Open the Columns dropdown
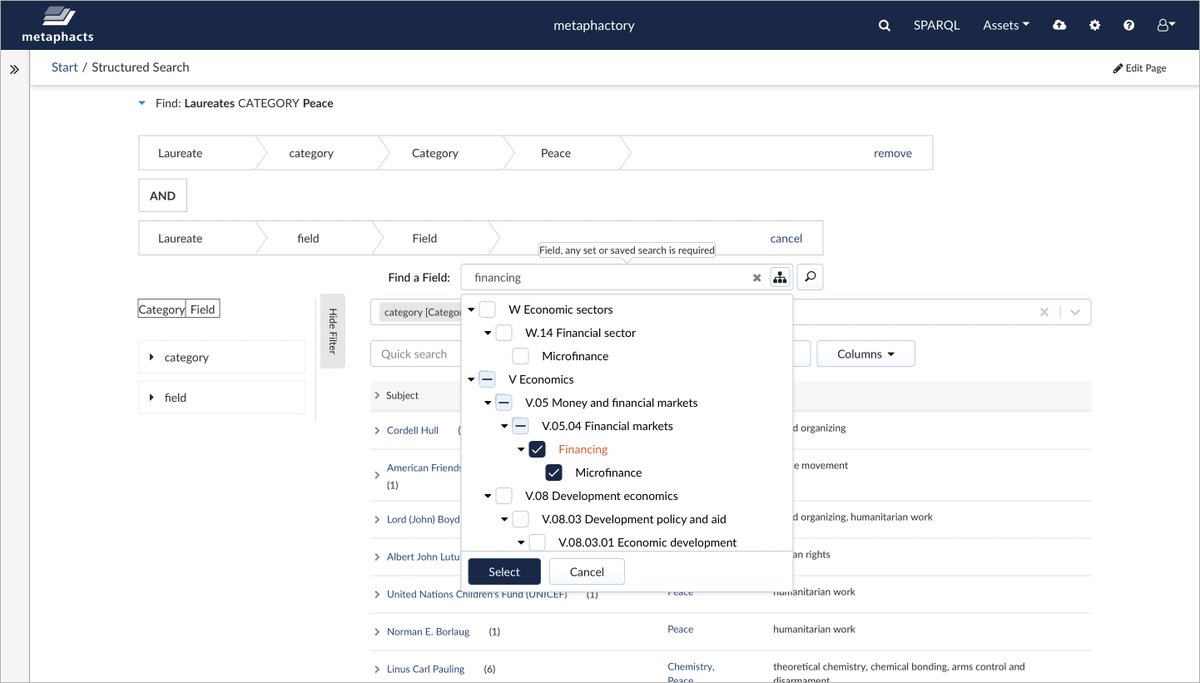Viewport: 1200px width, 683px height. [x=865, y=354]
